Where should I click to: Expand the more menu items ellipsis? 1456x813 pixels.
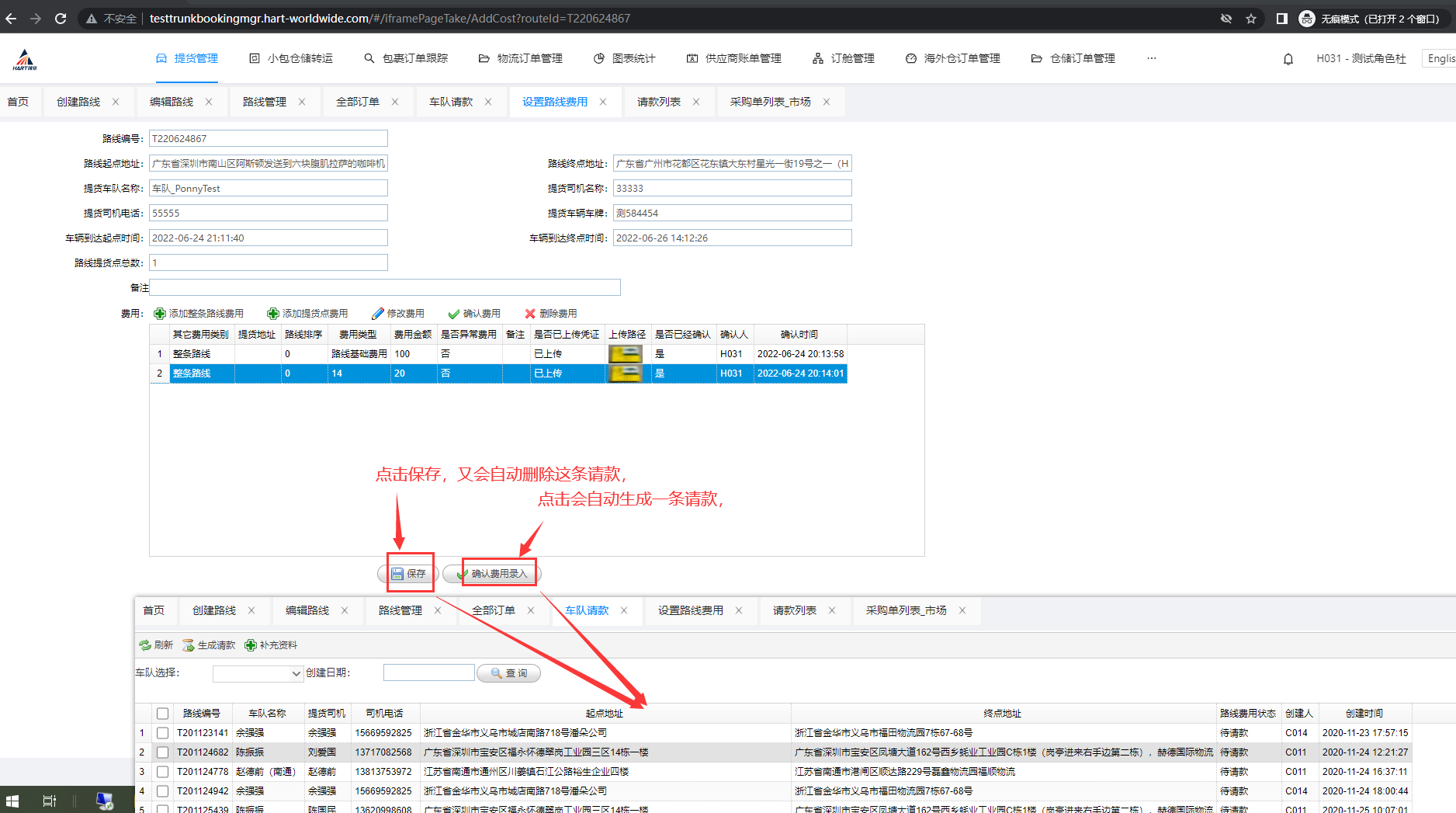pyautogui.click(x=1152, y=58)
